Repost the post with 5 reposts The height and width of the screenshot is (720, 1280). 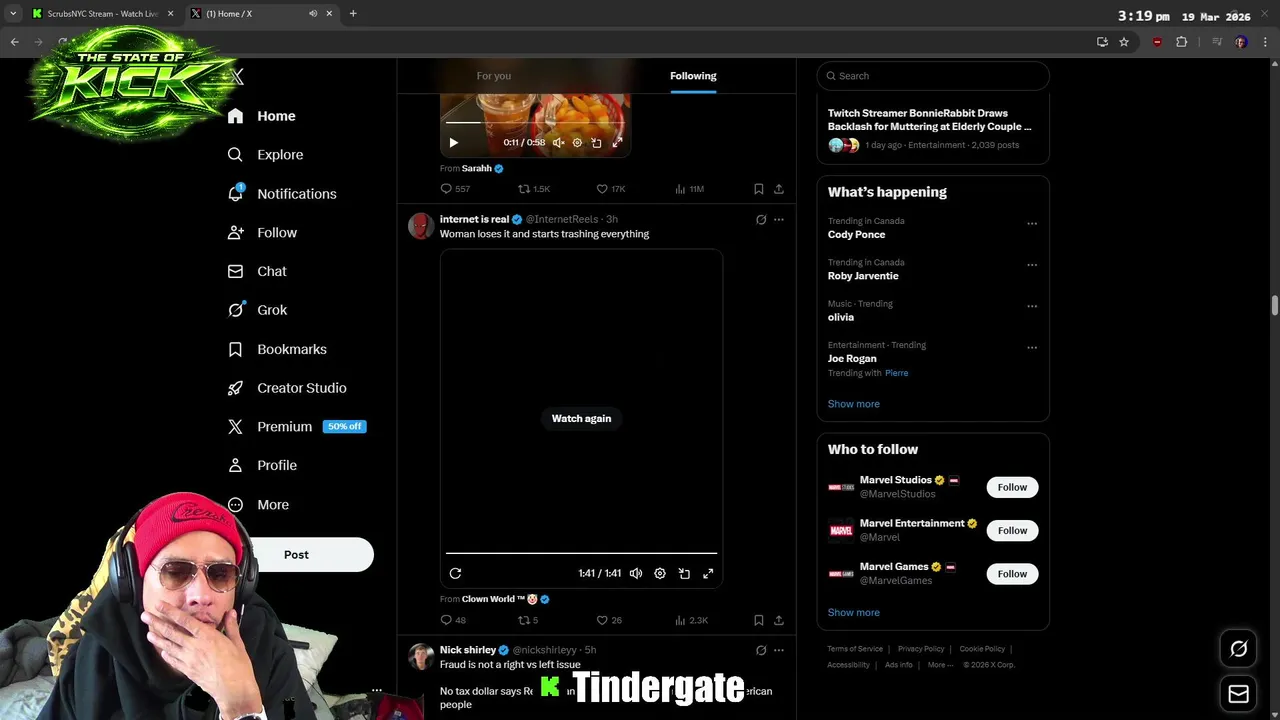click(x=528, y=620)
